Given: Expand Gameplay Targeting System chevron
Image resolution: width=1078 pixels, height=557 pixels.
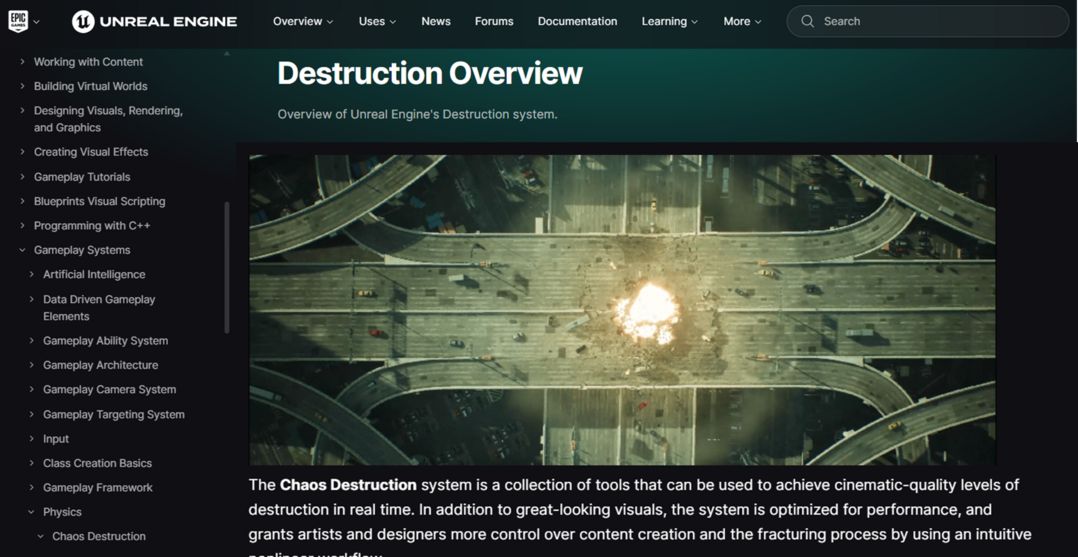Looking at the screenshot, I should pos(32,415).
